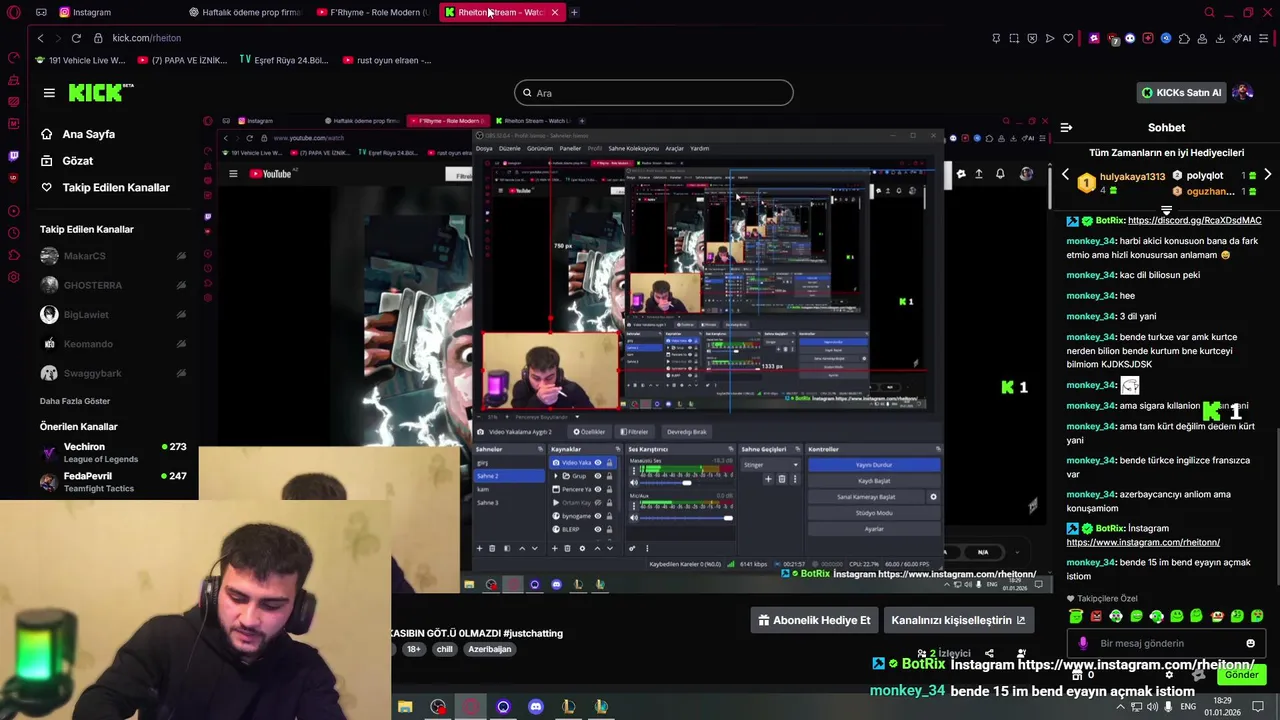Go back in browser history
Viewport: 1280px width, 720px height.
(40, 38)
